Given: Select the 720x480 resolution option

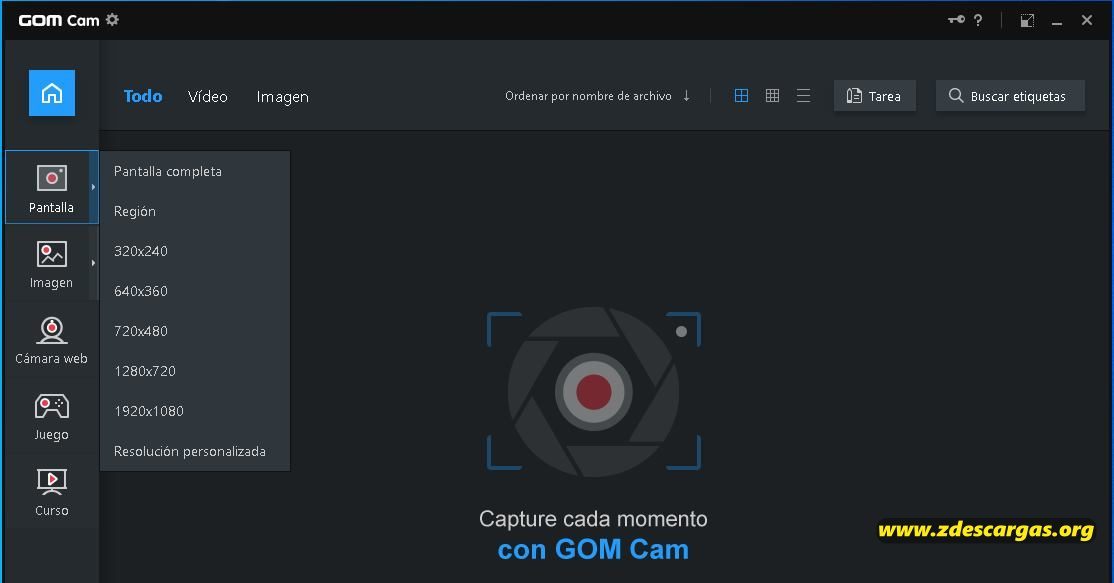Looking at the screenshot, I should click(195, 331).
